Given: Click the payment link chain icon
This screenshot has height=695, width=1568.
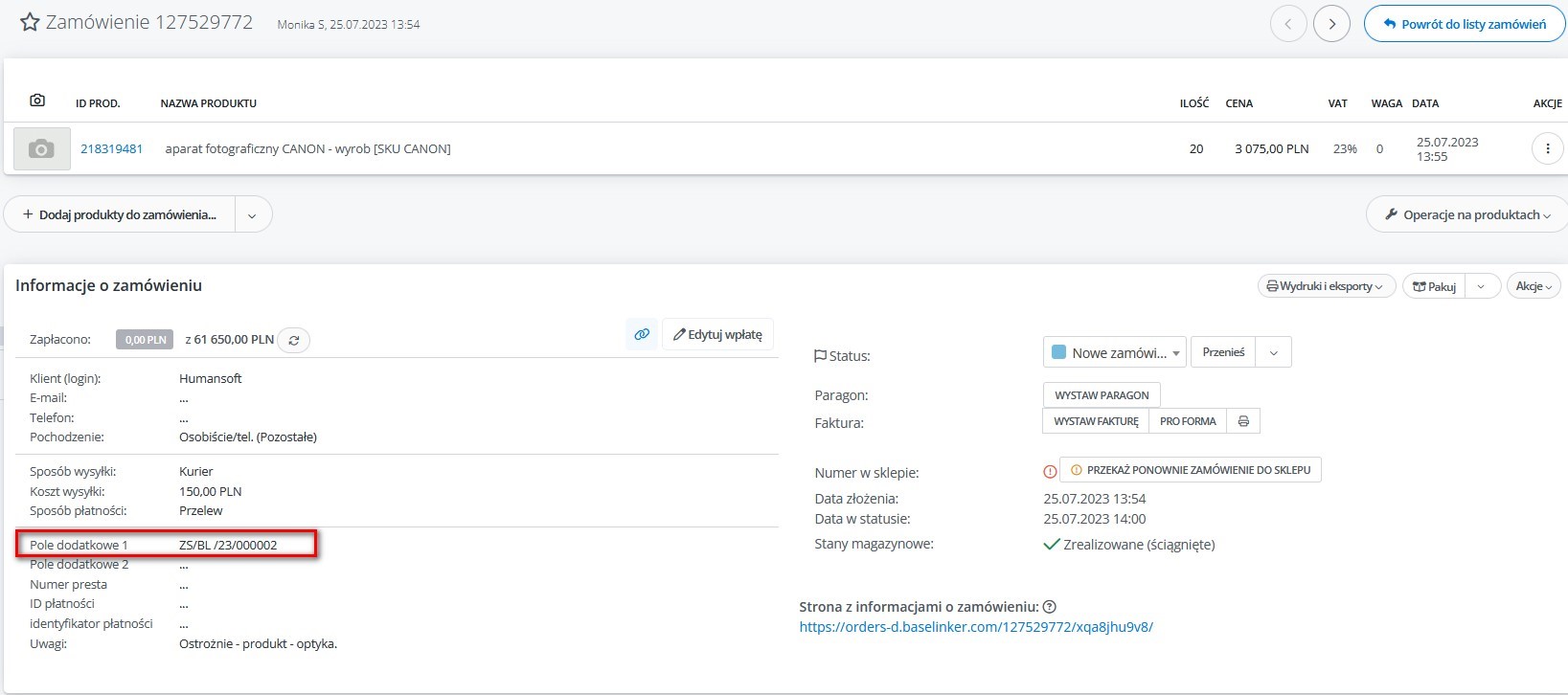Looking at the screenshot, I should pyautogui.click(x=642, y=334).
